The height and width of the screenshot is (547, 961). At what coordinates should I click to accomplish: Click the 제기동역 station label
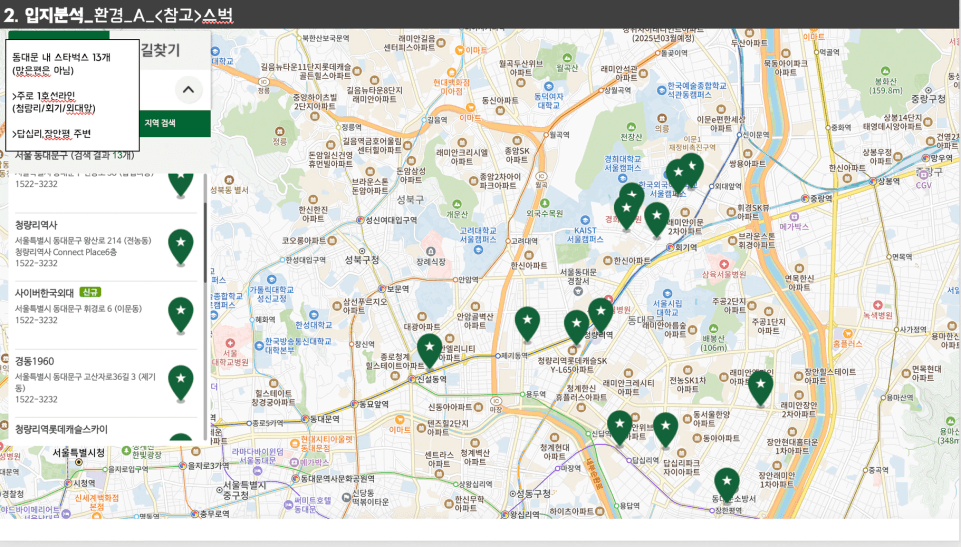pyautogui.click(x=514, y=355)
